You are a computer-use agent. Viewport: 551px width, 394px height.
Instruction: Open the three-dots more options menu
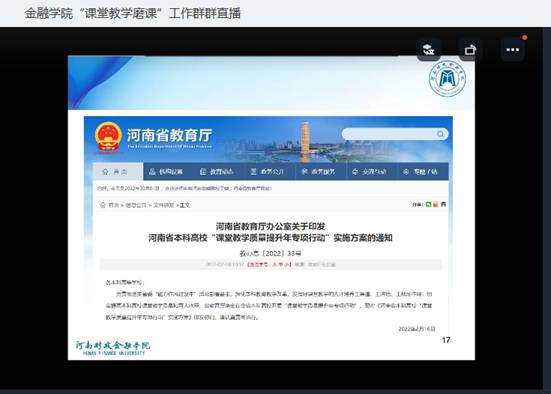coord(512,50)
